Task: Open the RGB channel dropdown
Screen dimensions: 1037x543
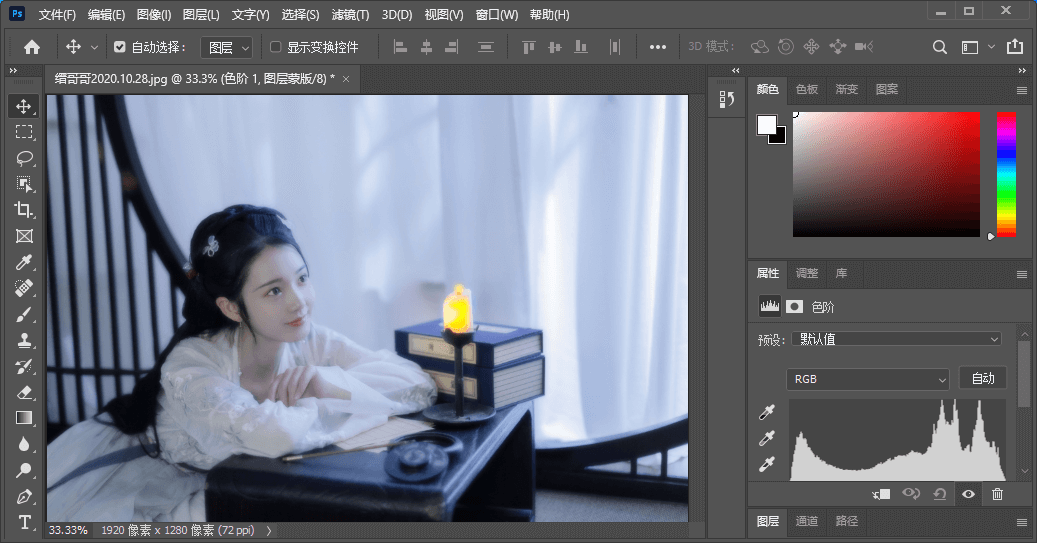Action: tap(867, 379)
